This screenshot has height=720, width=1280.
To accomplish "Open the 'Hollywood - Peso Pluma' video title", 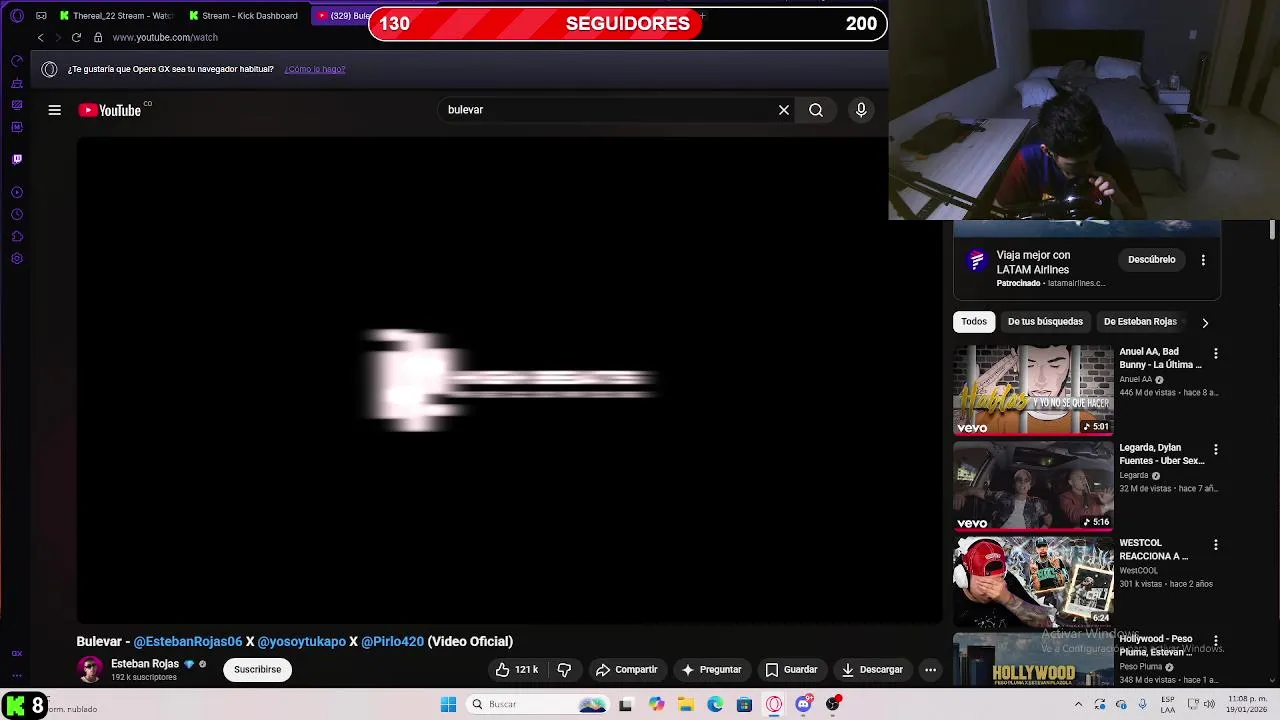I will click(x=1158, y=645).
